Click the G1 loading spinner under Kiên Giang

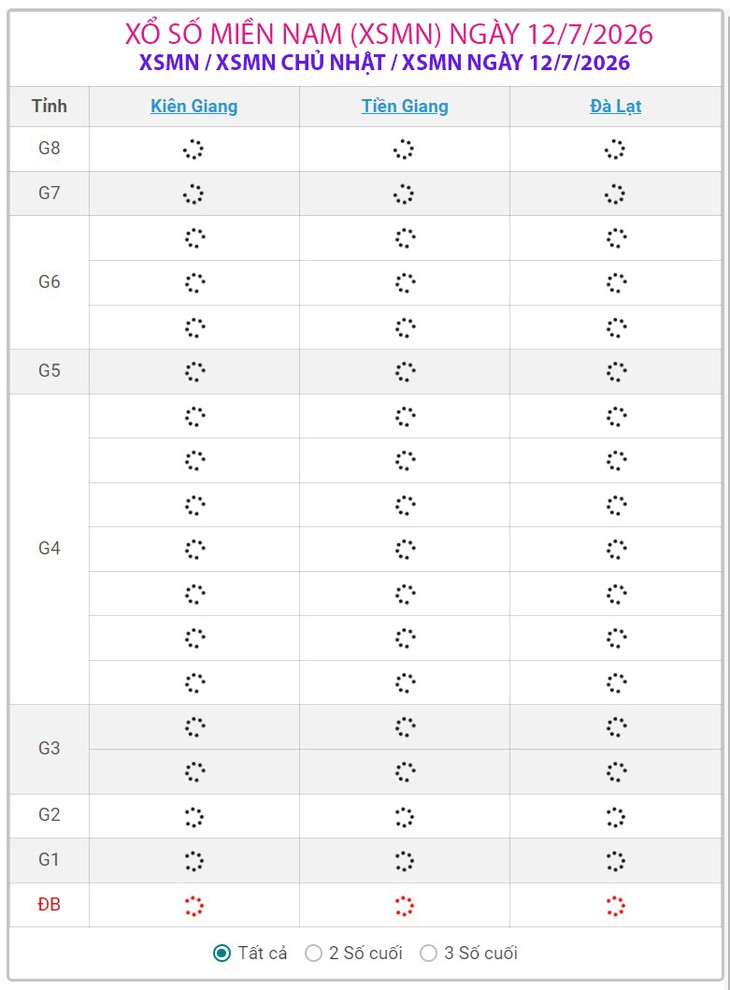(x=194, y=861)
